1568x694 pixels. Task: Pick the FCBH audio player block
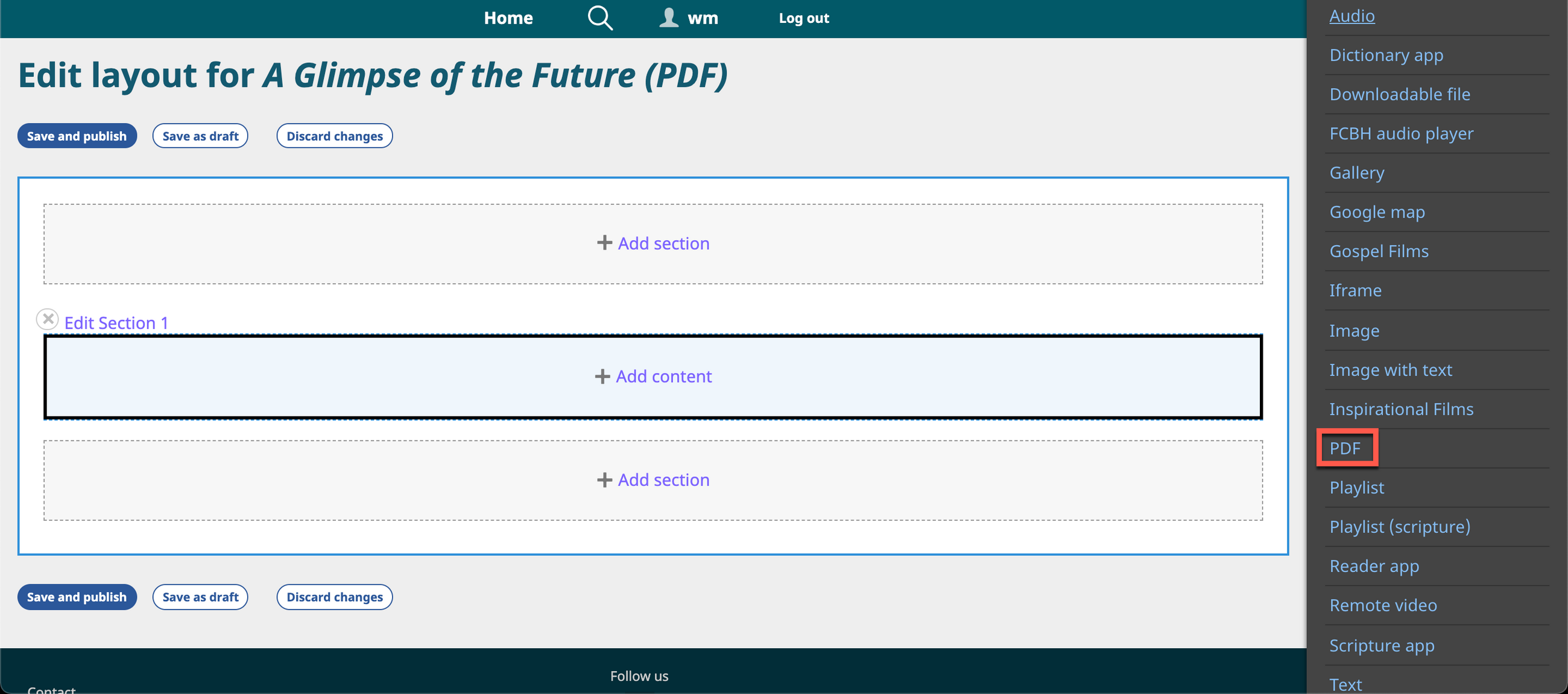tap(1400, 133)
